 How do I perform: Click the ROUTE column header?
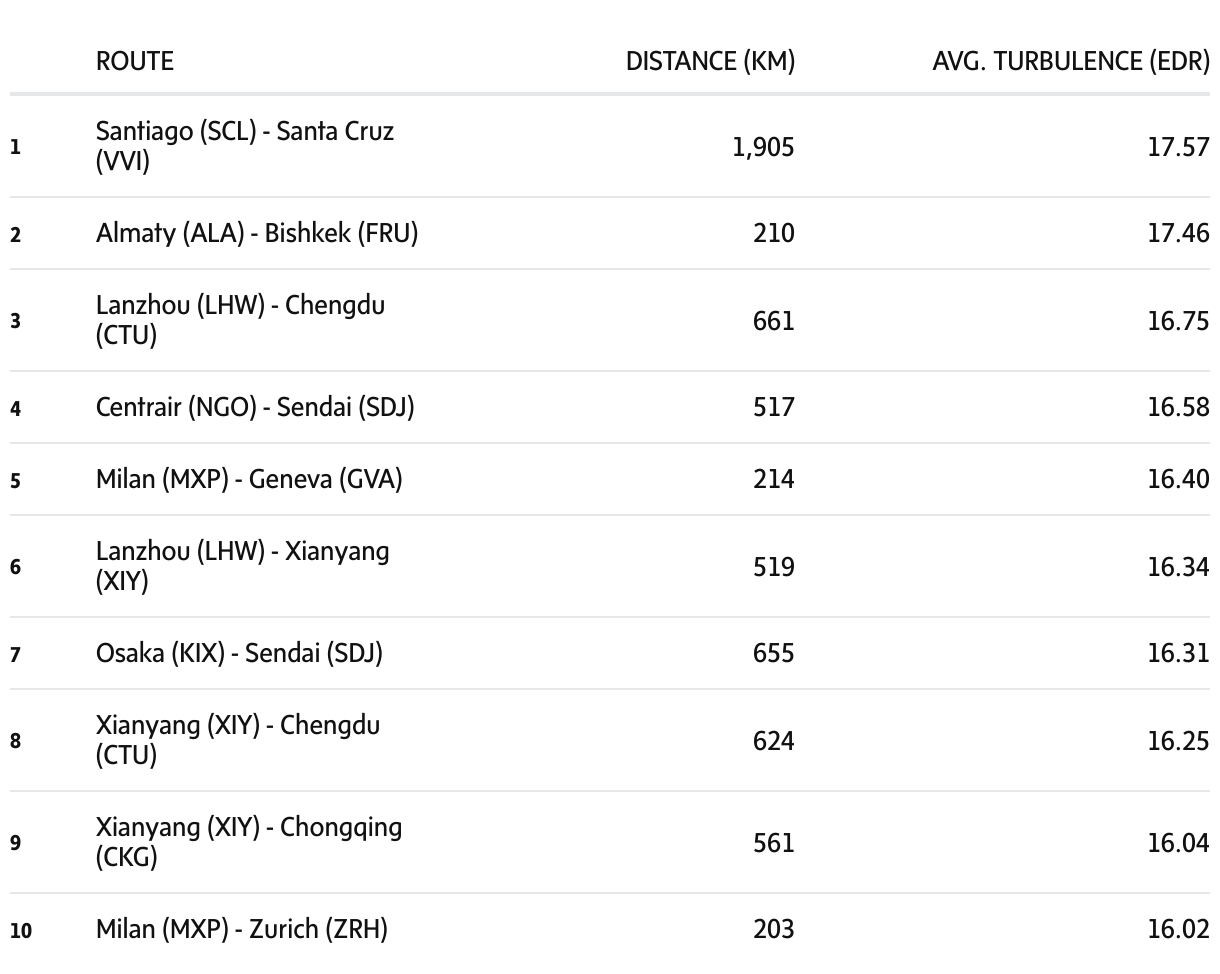pyautogui.click(x=134, y=61)
